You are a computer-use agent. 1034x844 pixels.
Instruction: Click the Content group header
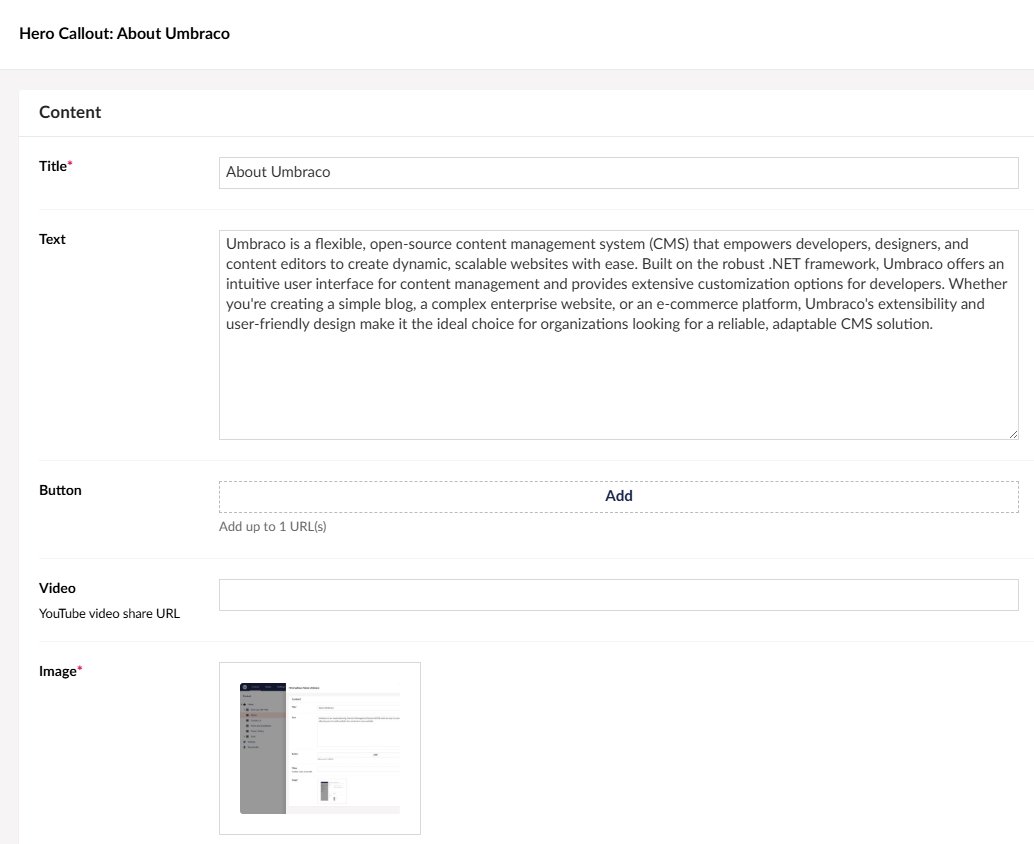70,112
